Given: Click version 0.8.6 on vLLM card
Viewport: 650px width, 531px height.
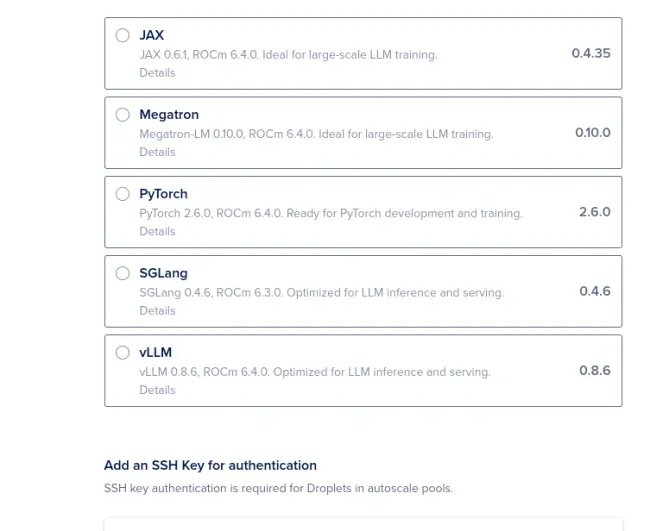Looking at the screenshot, I should tap(594, 371).
